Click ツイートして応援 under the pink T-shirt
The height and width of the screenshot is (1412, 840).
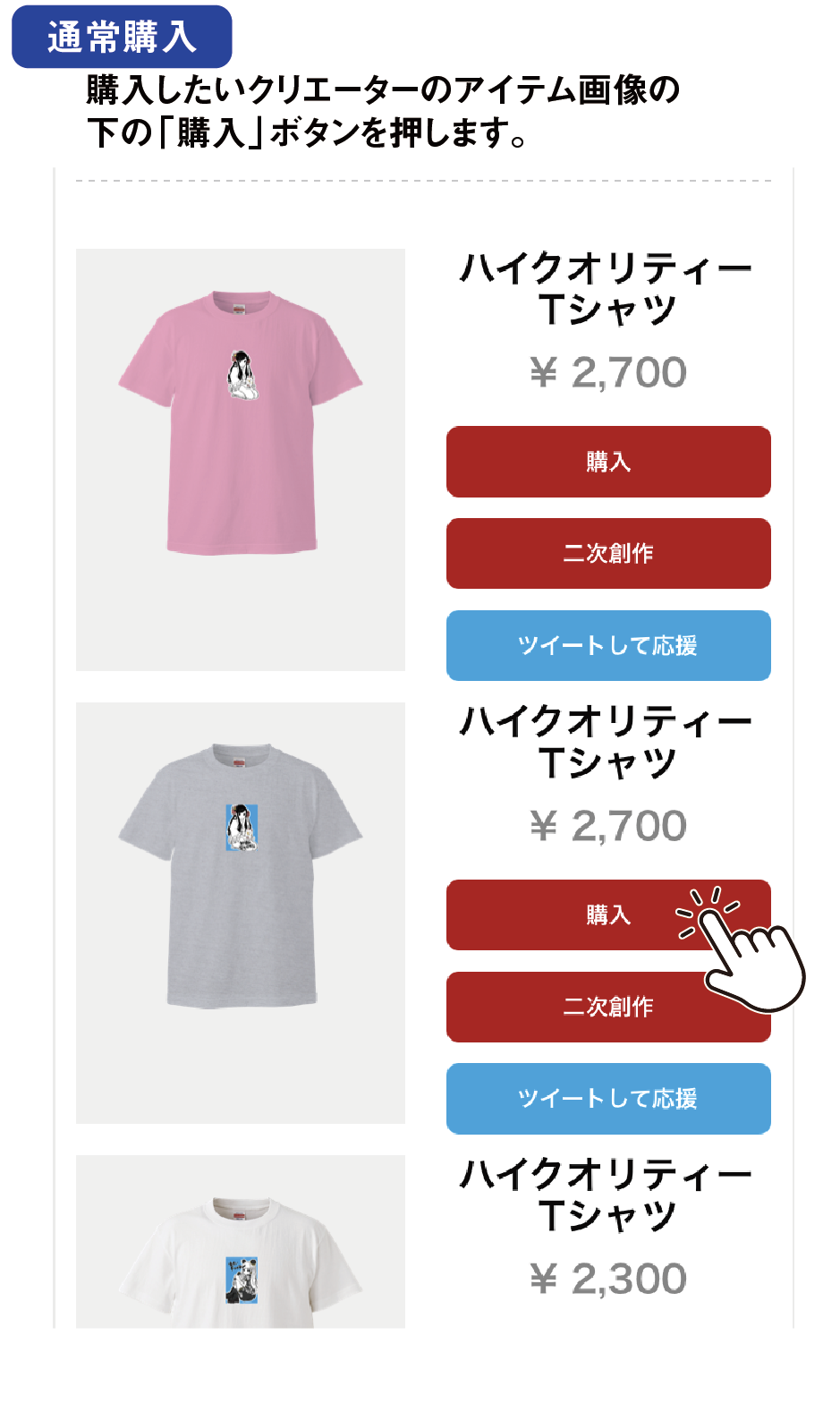click(608, 645)
